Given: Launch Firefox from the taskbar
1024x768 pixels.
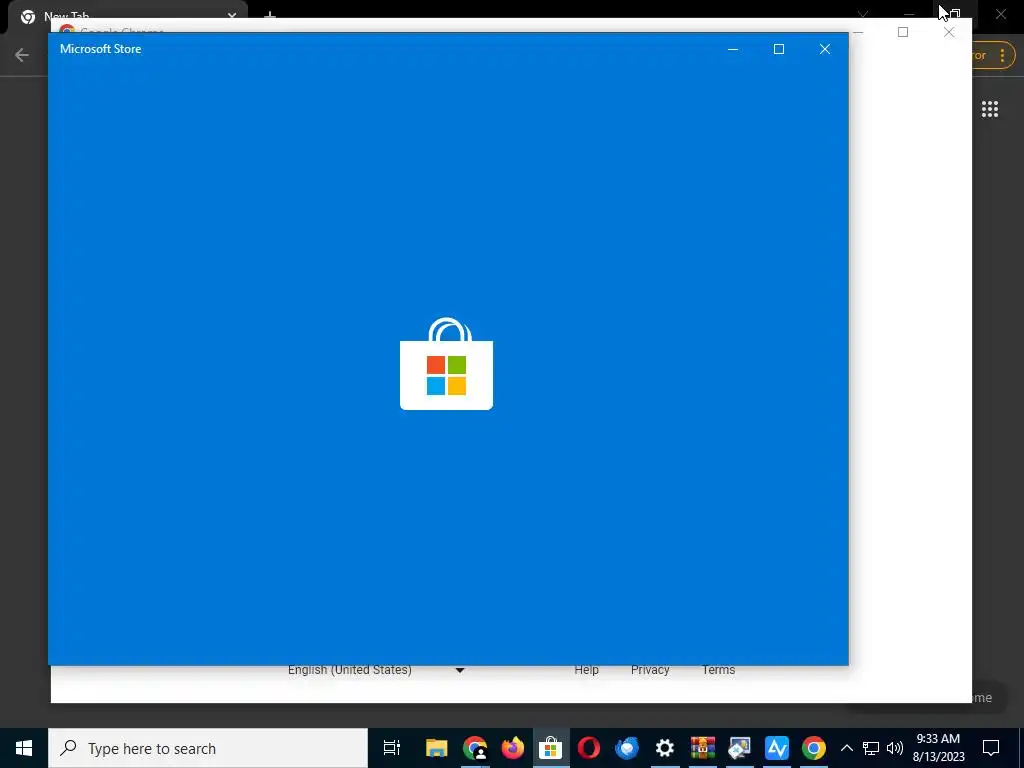Looking at the screenshot, I should click(x=513, y=748).
